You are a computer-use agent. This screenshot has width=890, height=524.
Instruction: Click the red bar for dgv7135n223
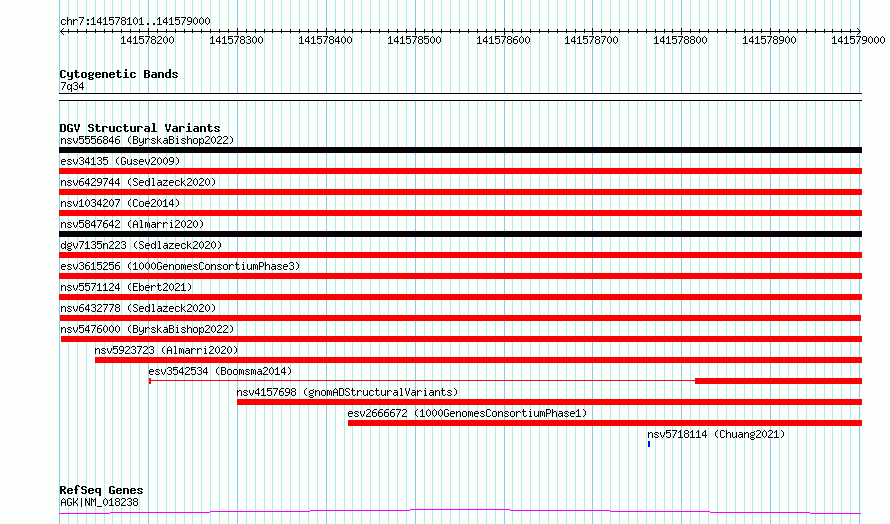460,255
